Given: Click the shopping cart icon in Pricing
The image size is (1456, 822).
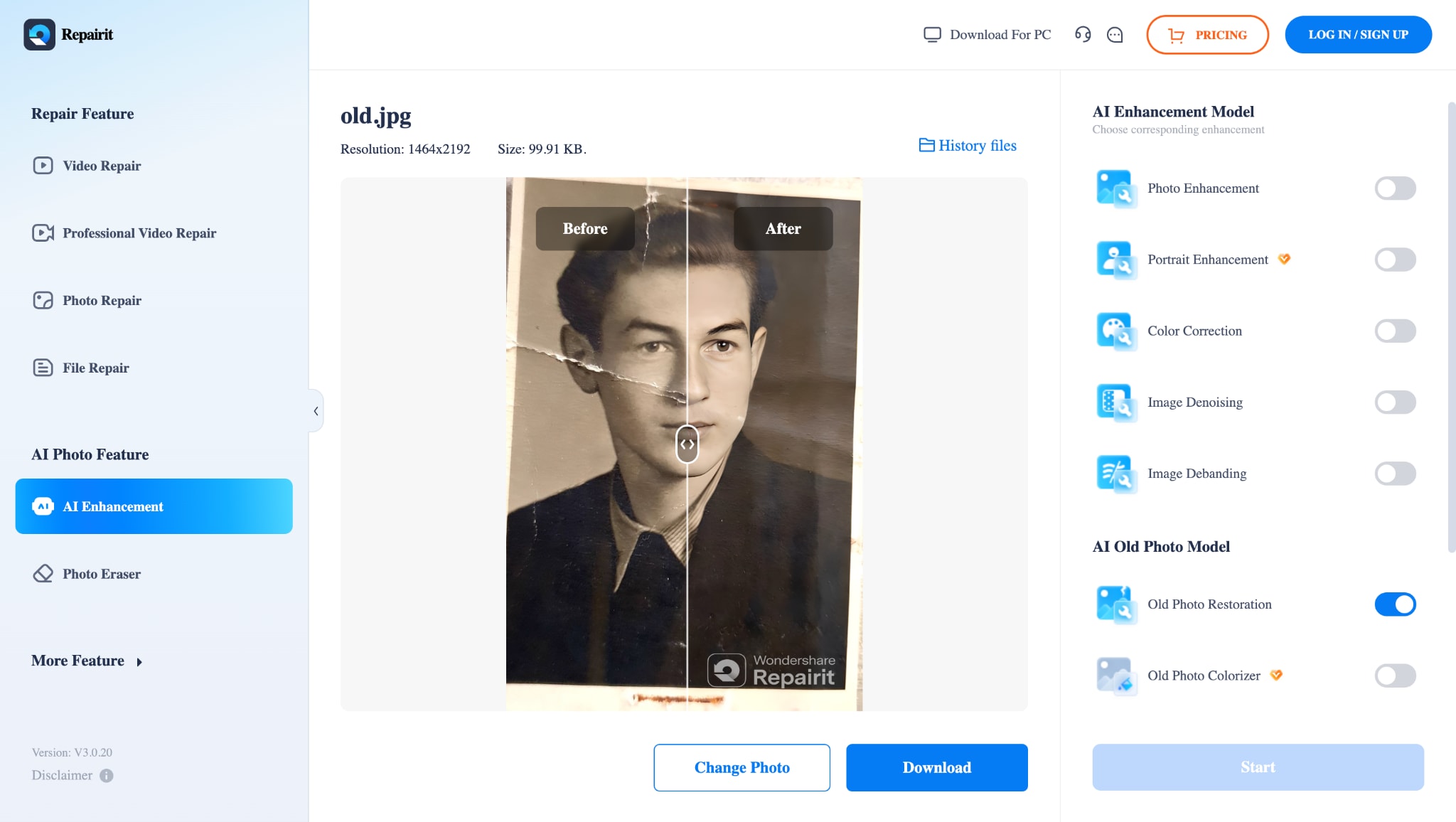Looking at the screenshot, I should (x=1177, y=35).
